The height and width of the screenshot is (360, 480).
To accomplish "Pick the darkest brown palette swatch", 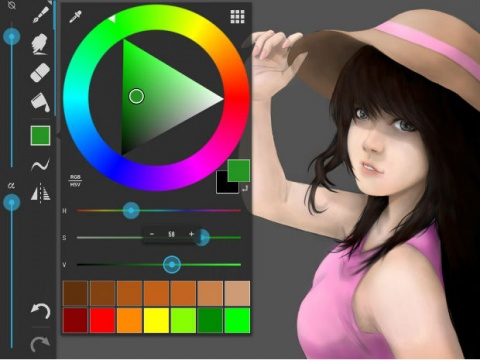I will (75, 293).
